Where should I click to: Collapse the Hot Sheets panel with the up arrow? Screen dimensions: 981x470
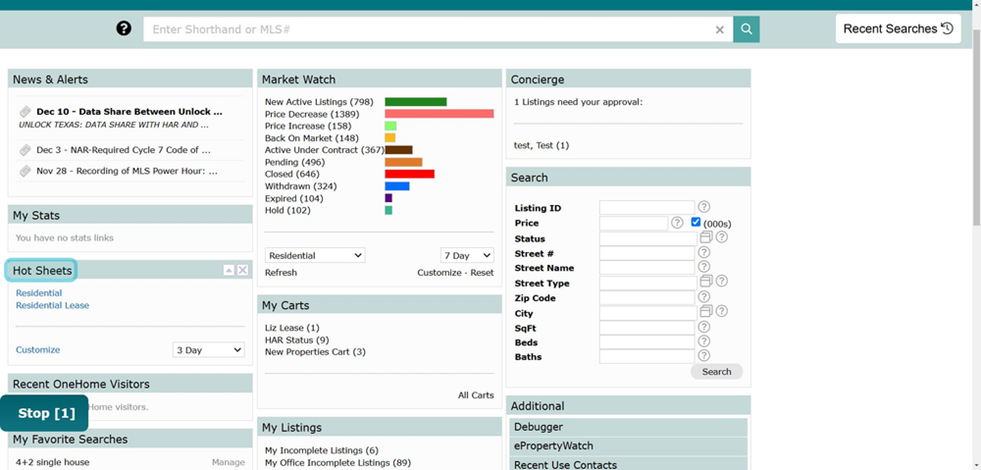point(229,270)
